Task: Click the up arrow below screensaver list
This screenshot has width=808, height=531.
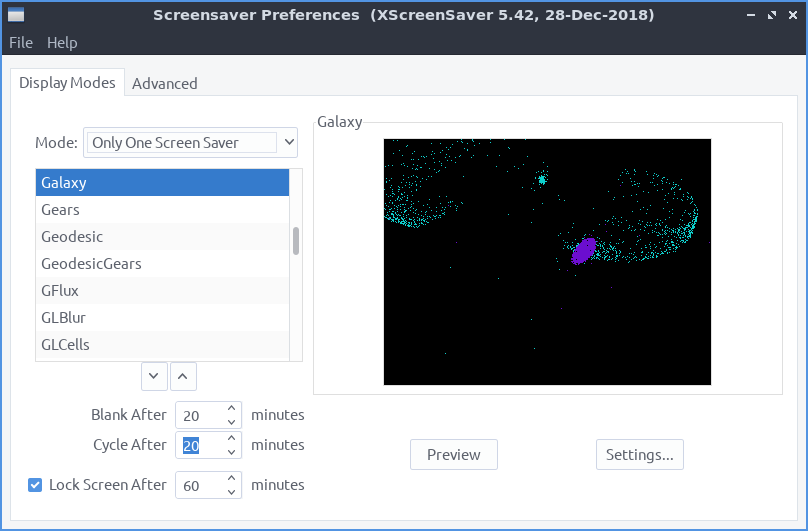Action: [183, 376]
